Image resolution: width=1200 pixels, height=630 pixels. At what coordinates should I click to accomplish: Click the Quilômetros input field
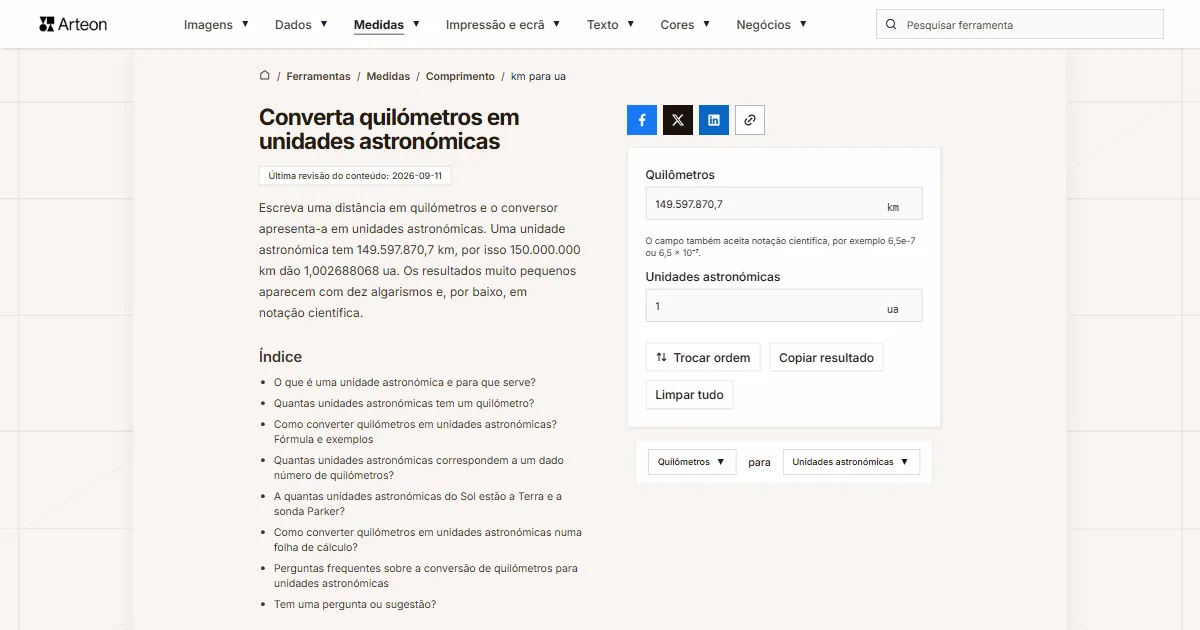[784, 204]
